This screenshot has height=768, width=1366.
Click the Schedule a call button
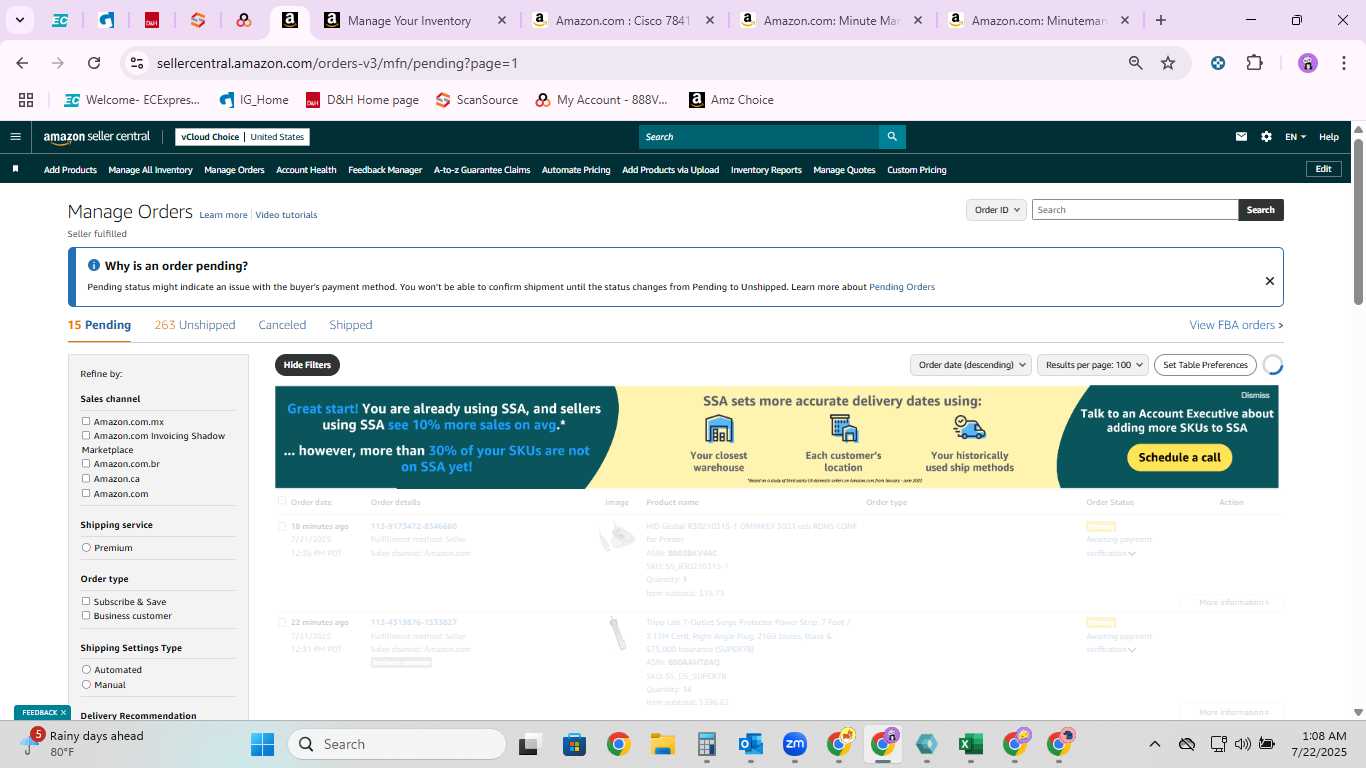click(1180, 457)
